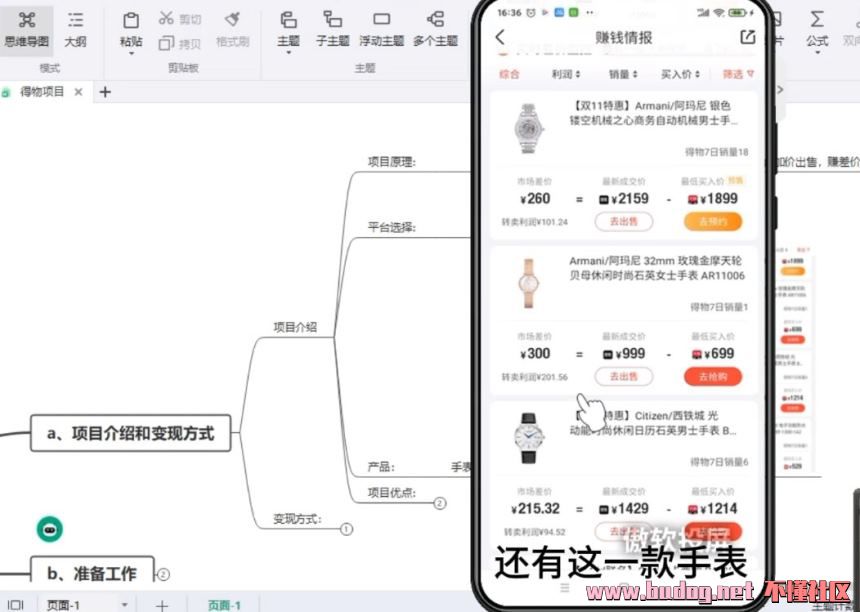The image size is (860, 612).
Task: Select the a、项目介绍和变现方式 topic box
Action: coord(131,433)
